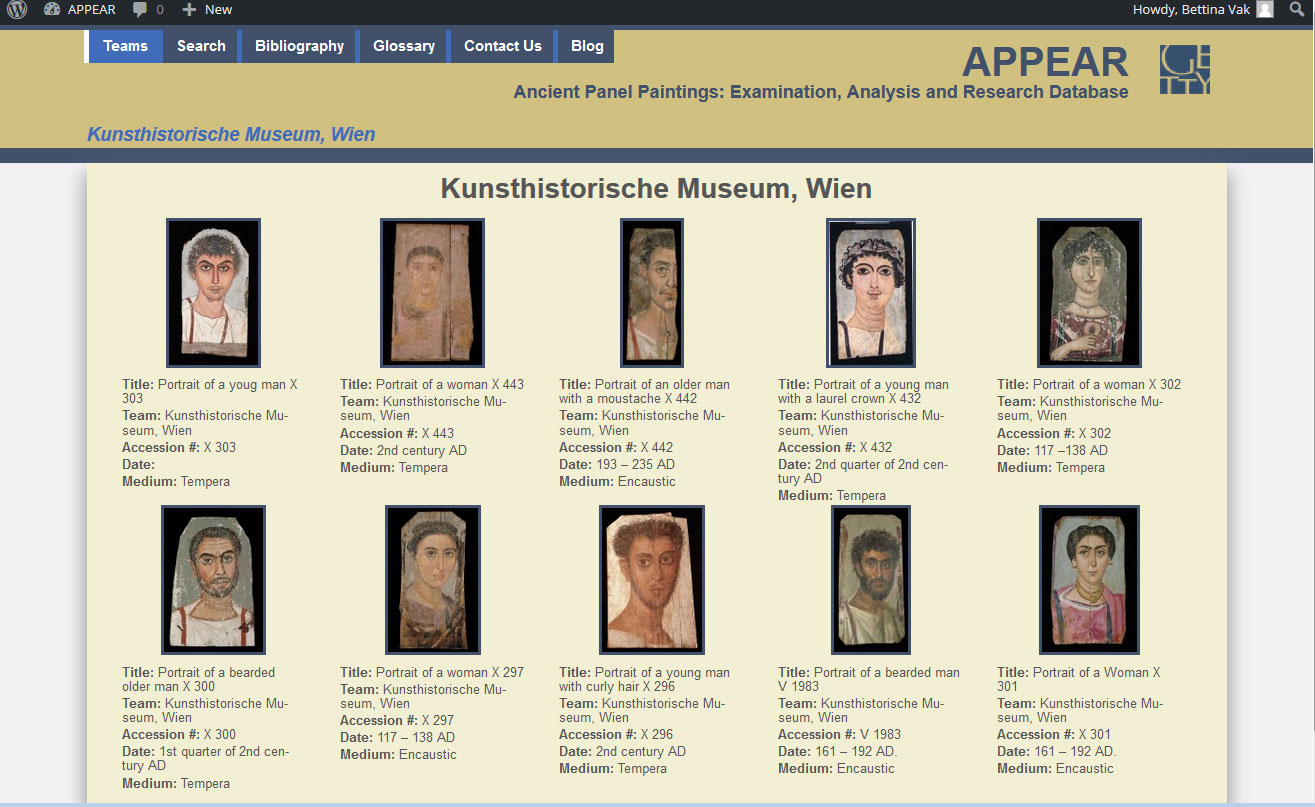Viewport: 1315px width, 807px height.
Task: Go to the Bibliography tab
Action: pos(299,46)
